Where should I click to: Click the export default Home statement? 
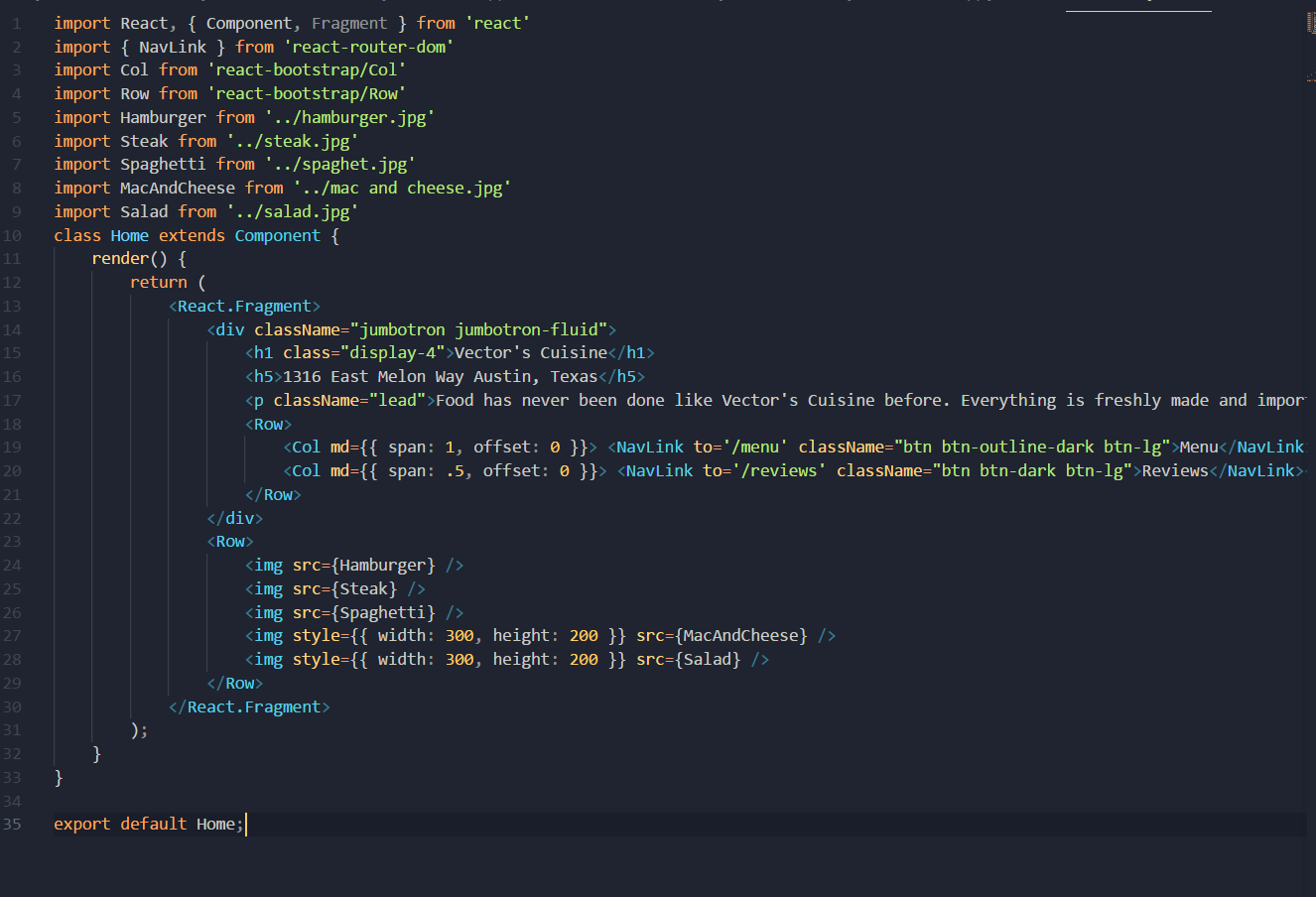pyautogui.click(x=147, y=824)
